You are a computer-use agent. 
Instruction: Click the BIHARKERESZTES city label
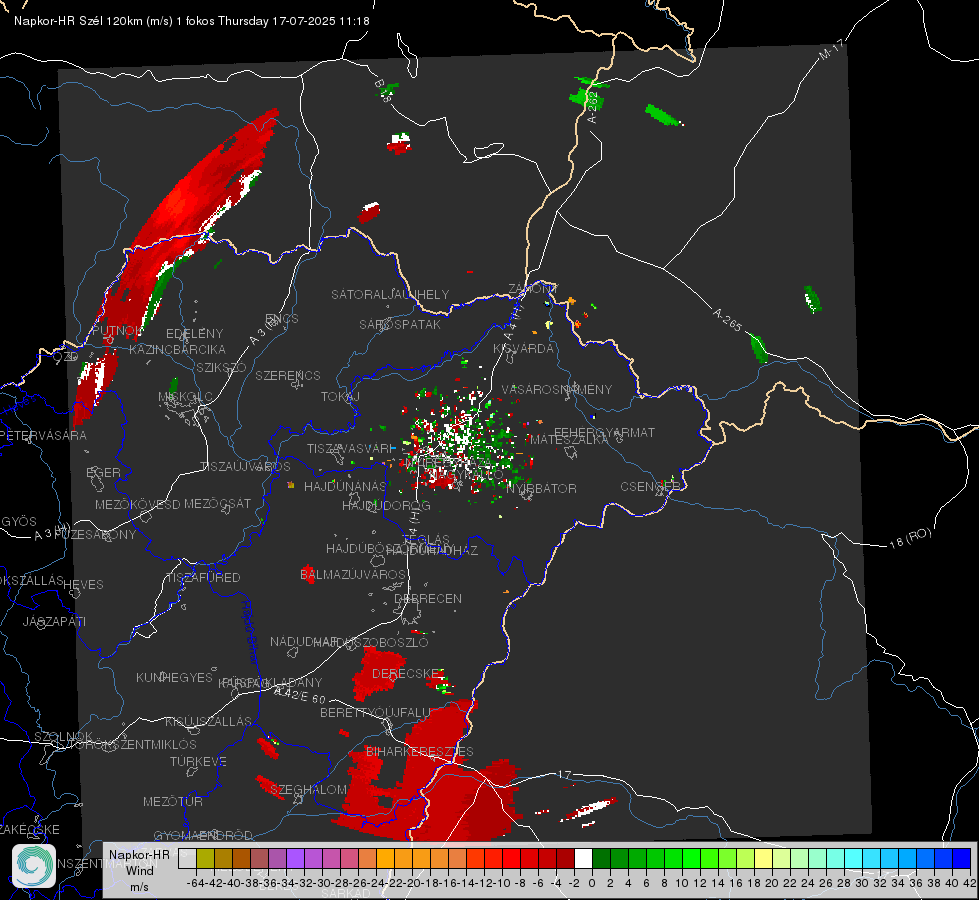click(420, 751)
